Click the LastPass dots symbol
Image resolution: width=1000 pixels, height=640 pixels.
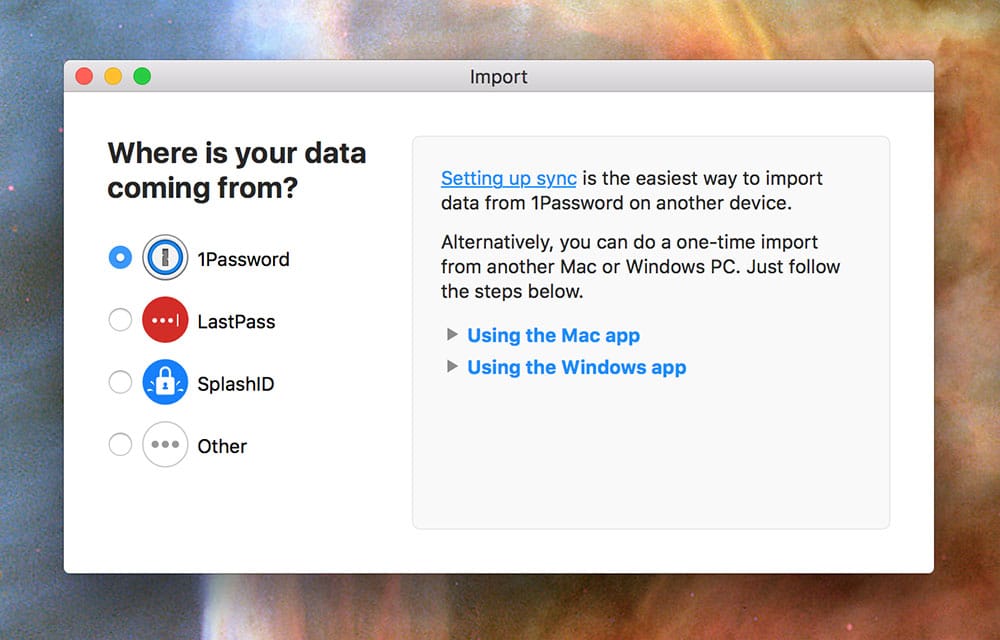[165, 320]
